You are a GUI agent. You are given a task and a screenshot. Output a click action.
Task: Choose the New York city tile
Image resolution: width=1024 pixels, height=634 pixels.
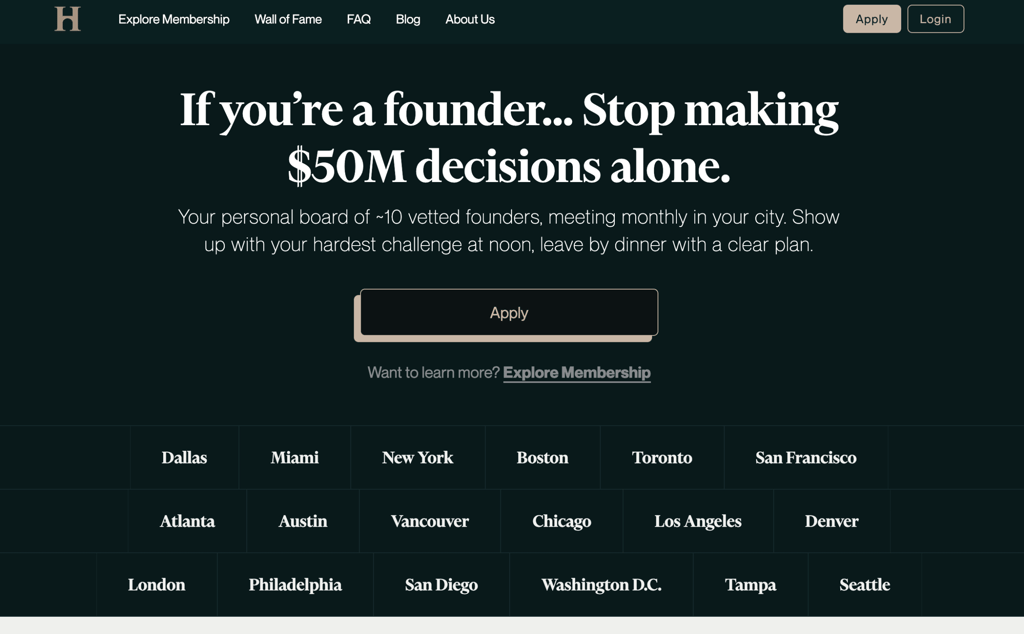417,457
